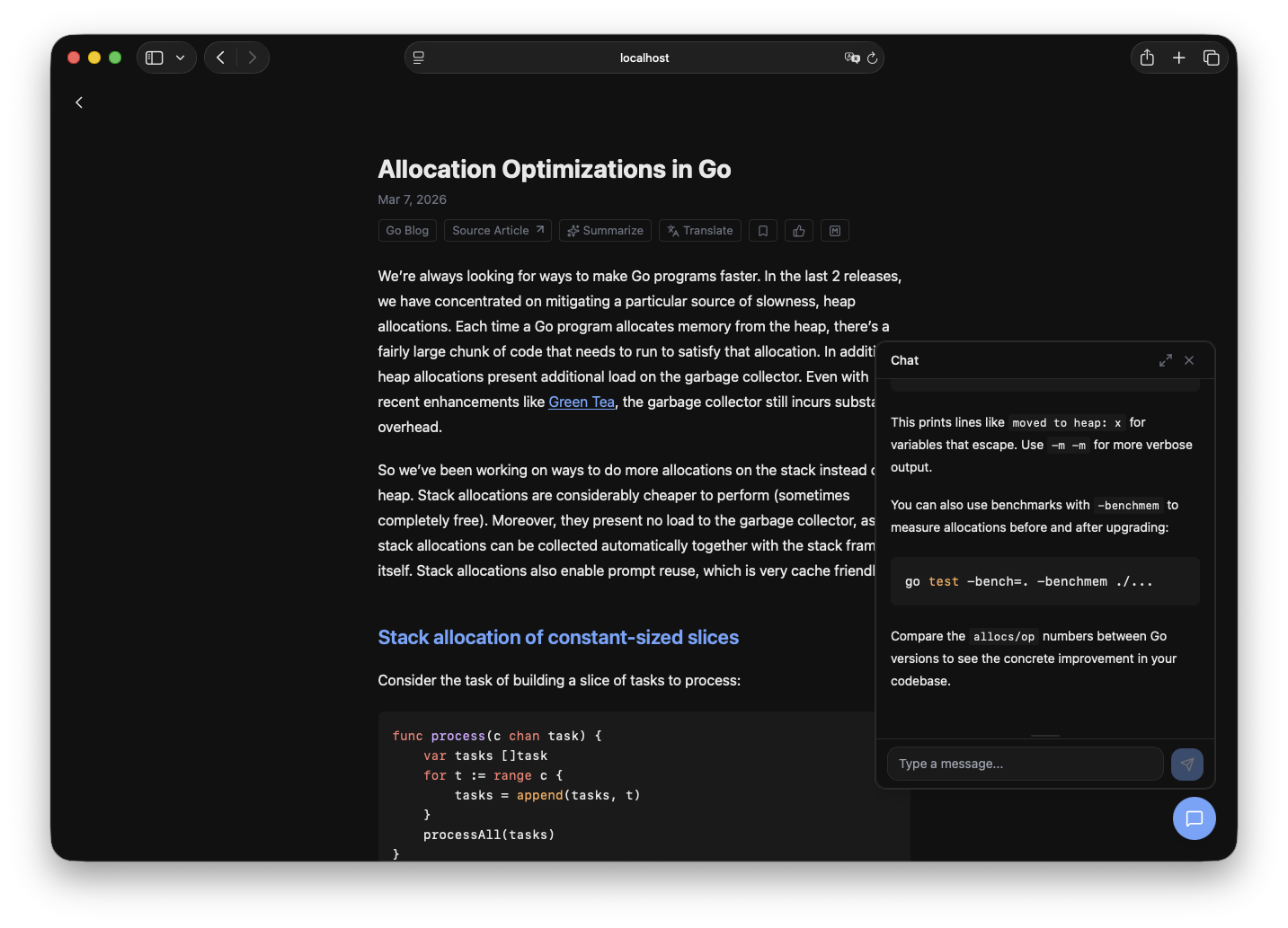
Task: Navigate back with the page chevron
Action: tap(79, 102)
